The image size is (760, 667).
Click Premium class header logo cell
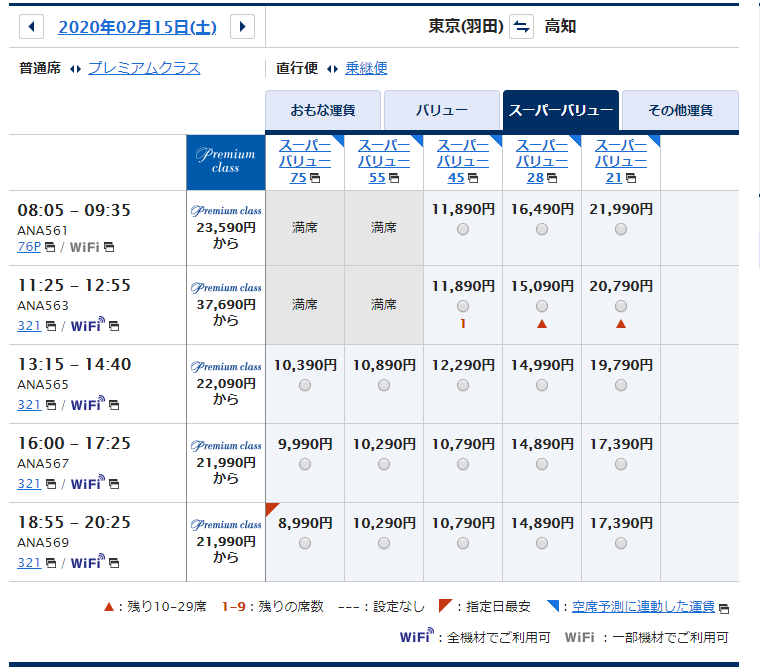[x=226, y=162]
